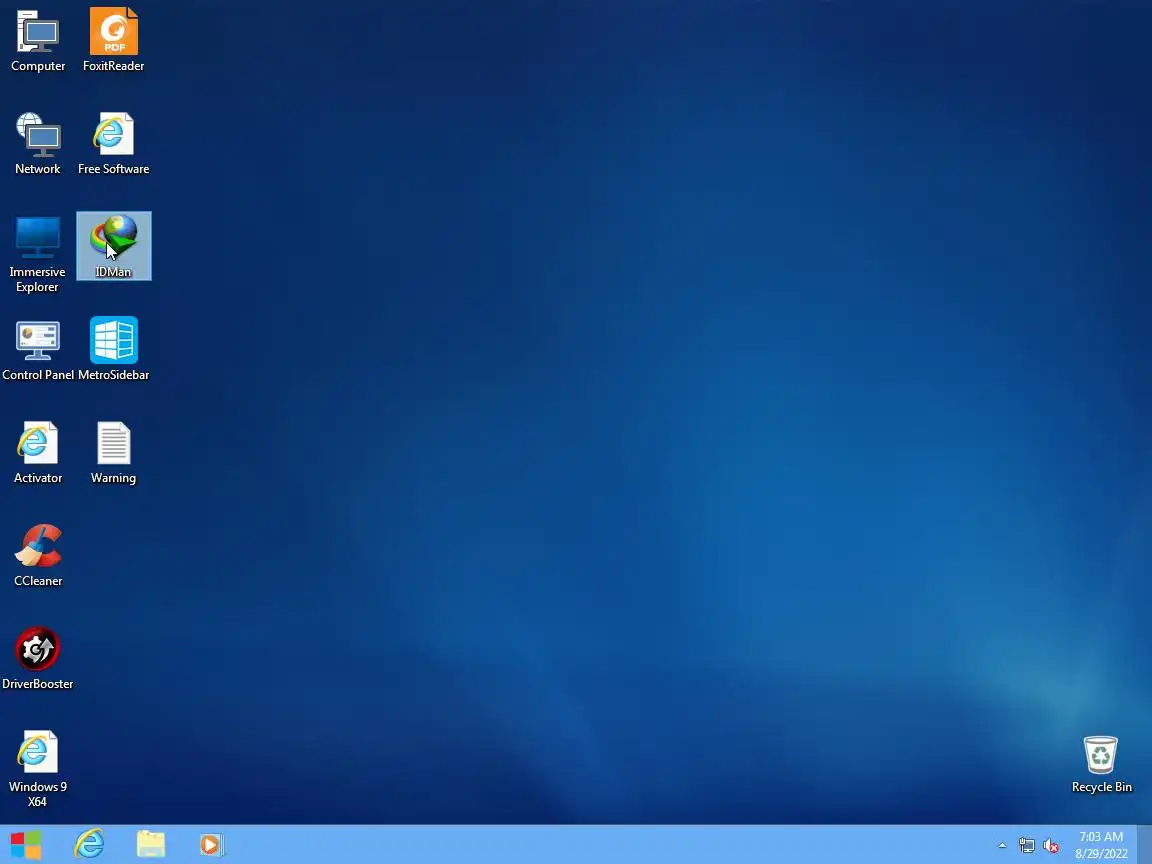The image size is (1152, 864).
Task: Click the network status tray icon
Action: click(x=1026, y=846)
